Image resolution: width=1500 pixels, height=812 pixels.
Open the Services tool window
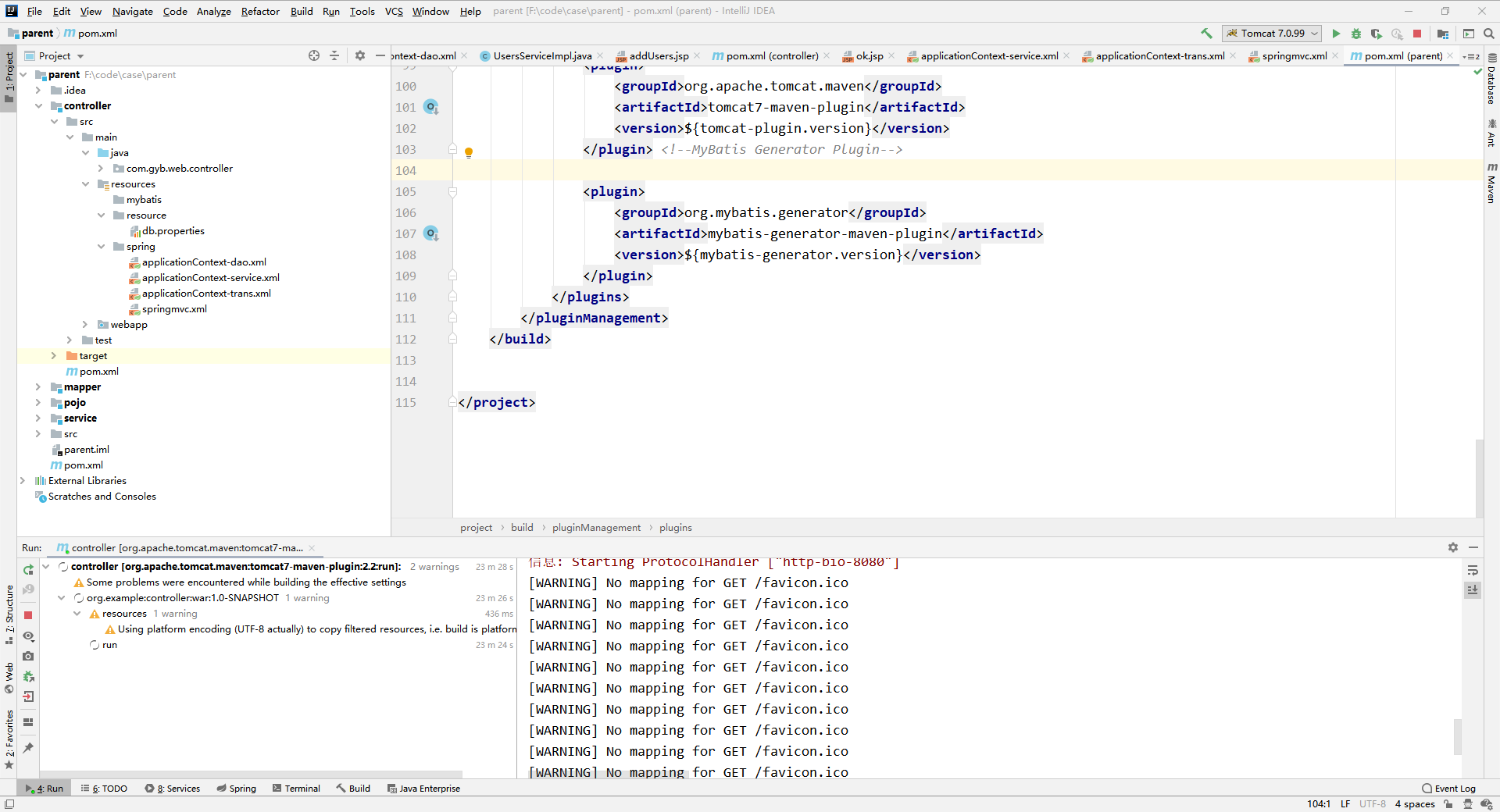(173, 789)
